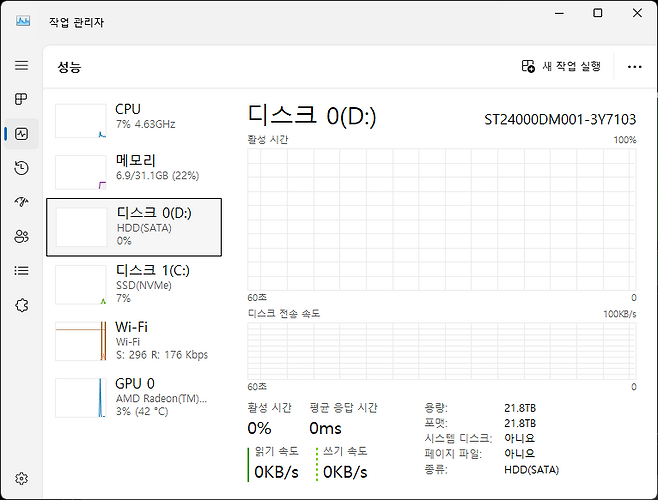This screenshot has height=500, width=658.
Task: Go to the Processes (프로세스) page icon
Action: (x=21, y=99)
